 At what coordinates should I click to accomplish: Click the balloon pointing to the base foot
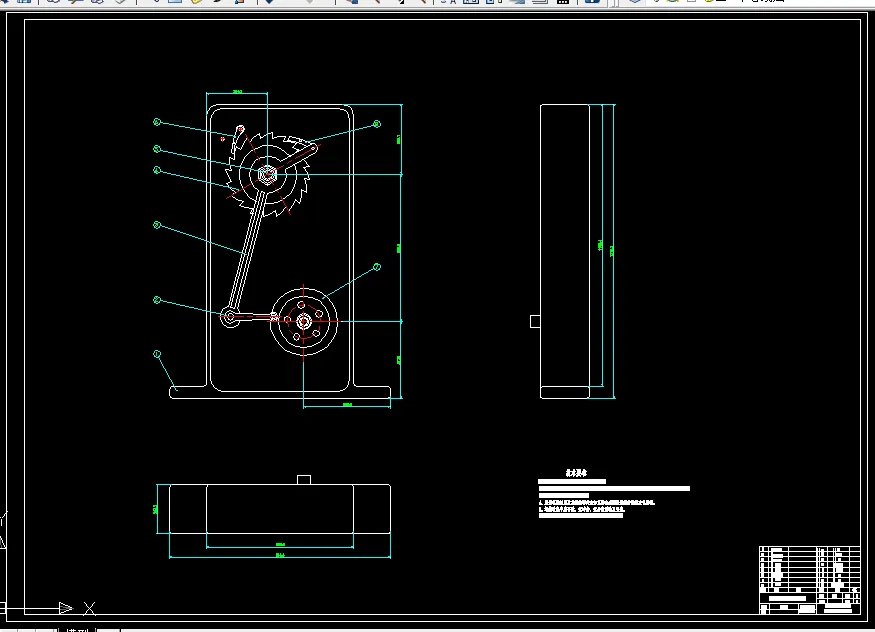tap(157, 354)
